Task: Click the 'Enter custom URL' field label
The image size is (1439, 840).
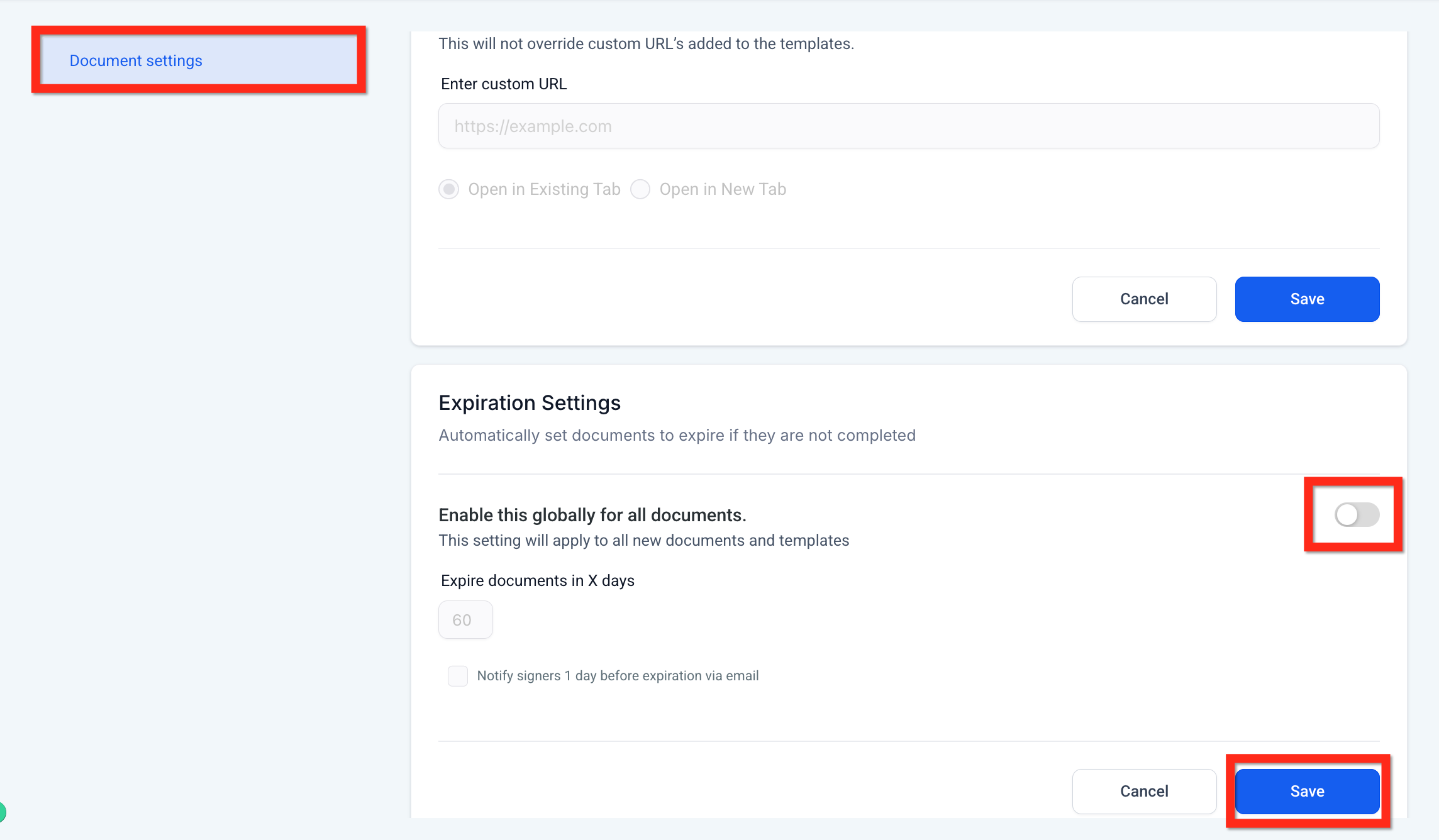Action: pyautogui.click(x=504, y=84)
